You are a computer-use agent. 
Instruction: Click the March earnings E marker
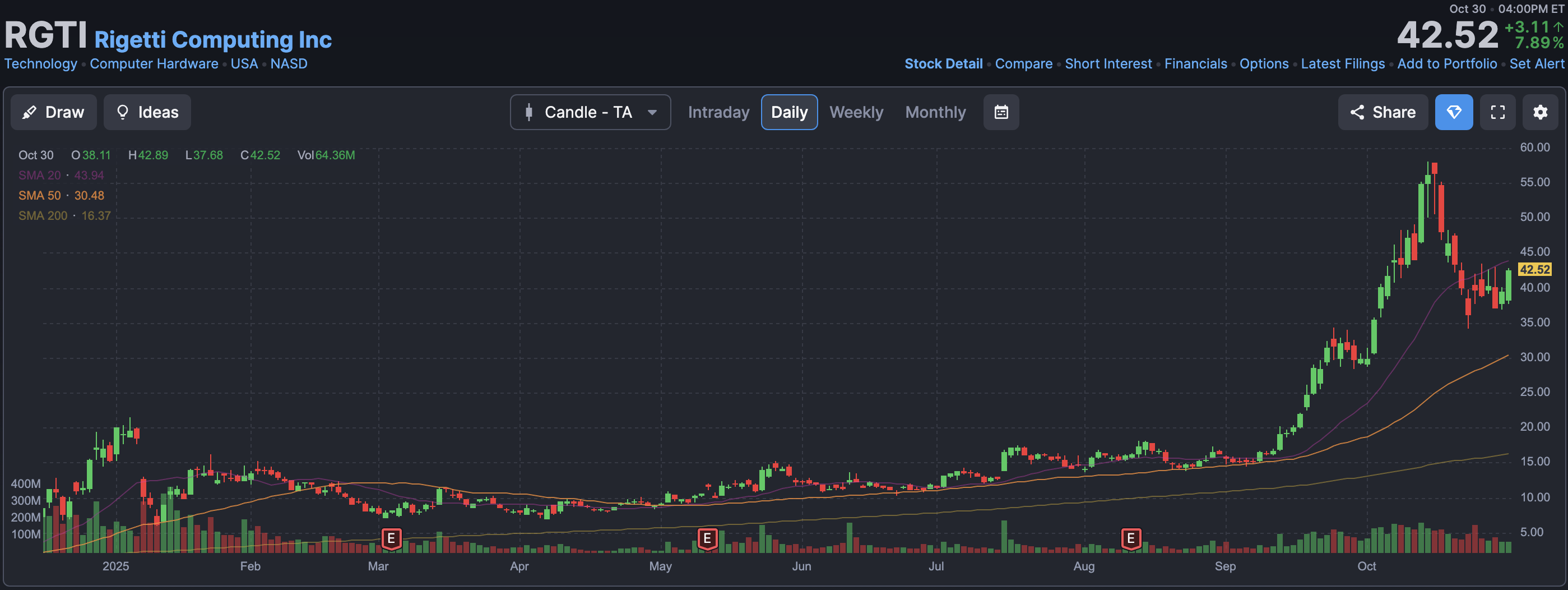click(x=391, y=539)
